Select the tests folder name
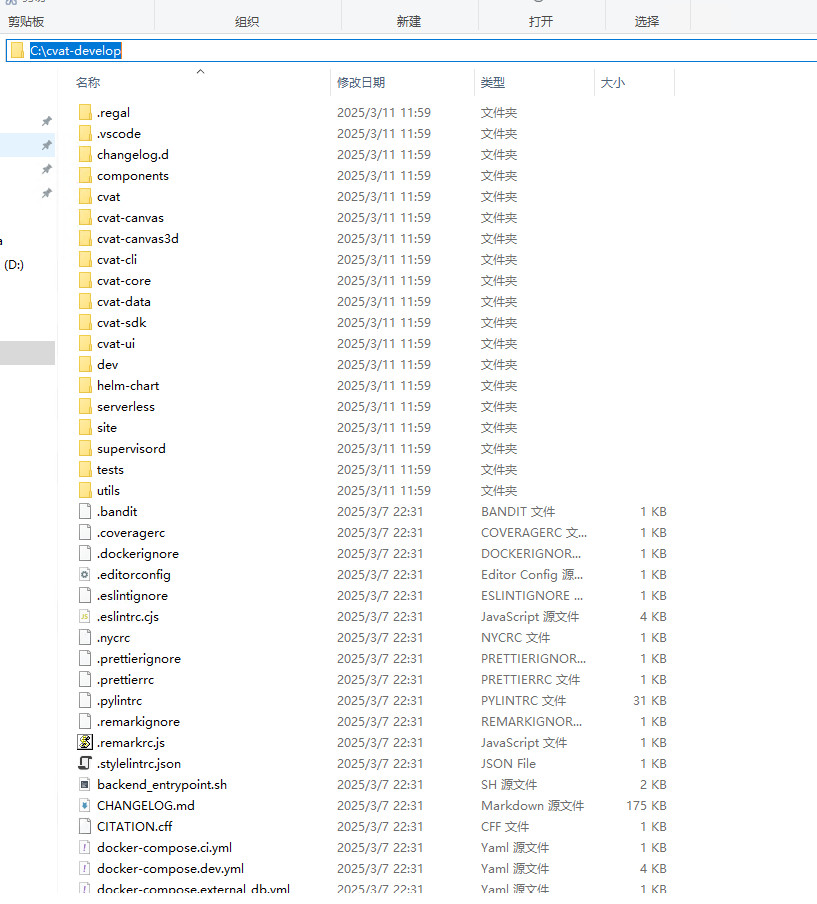 click(110, 469)
